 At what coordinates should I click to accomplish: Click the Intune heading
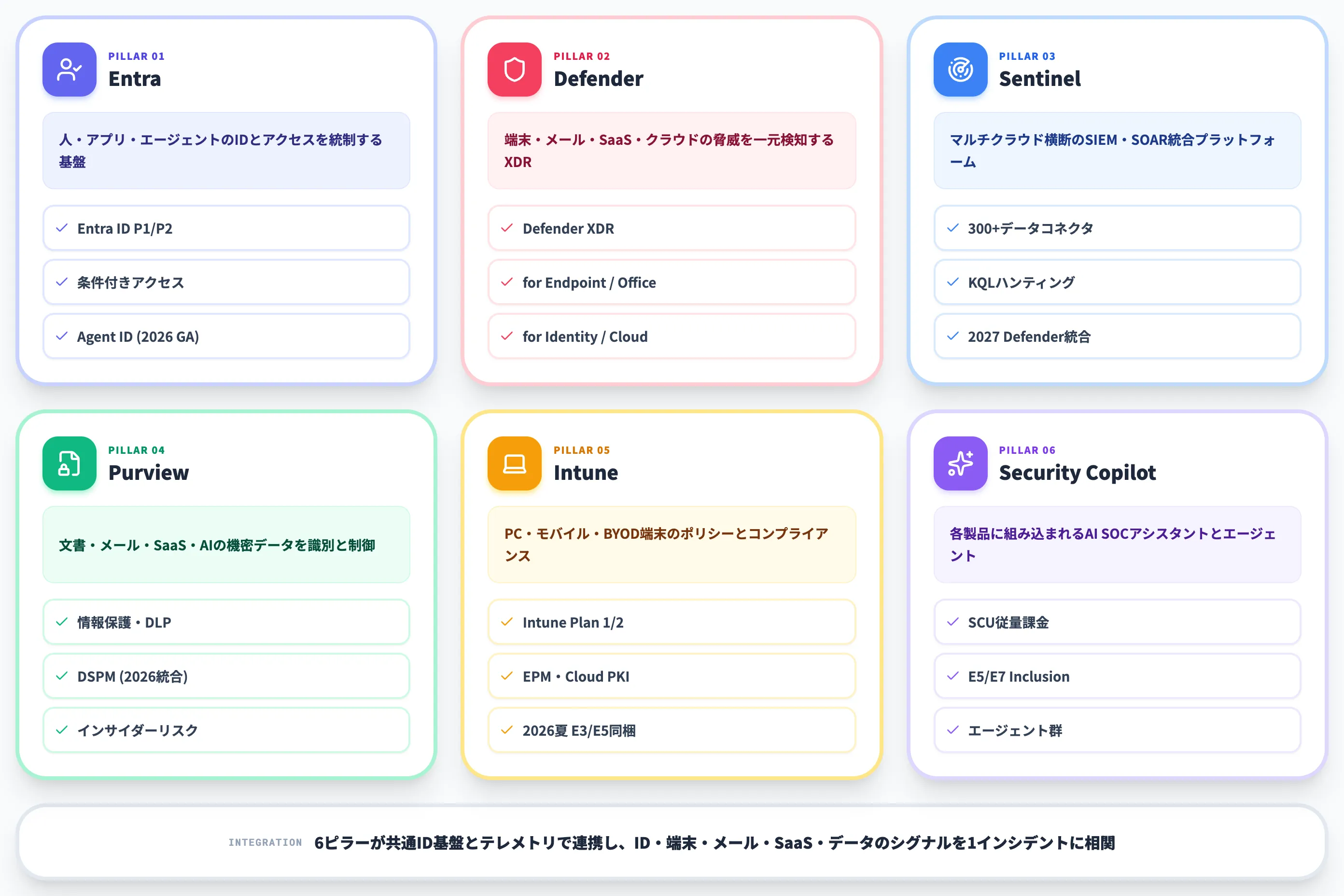[x=586, y=473]
